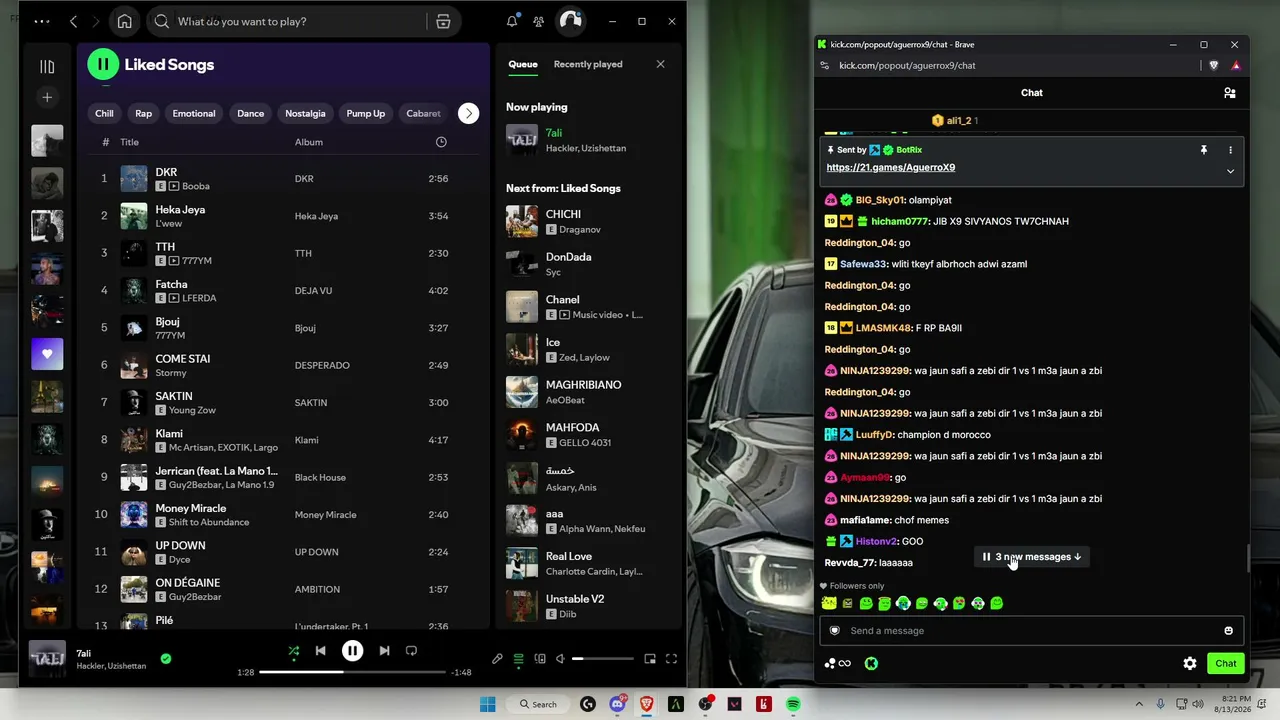Open pinned message three-dot options

1230,150
